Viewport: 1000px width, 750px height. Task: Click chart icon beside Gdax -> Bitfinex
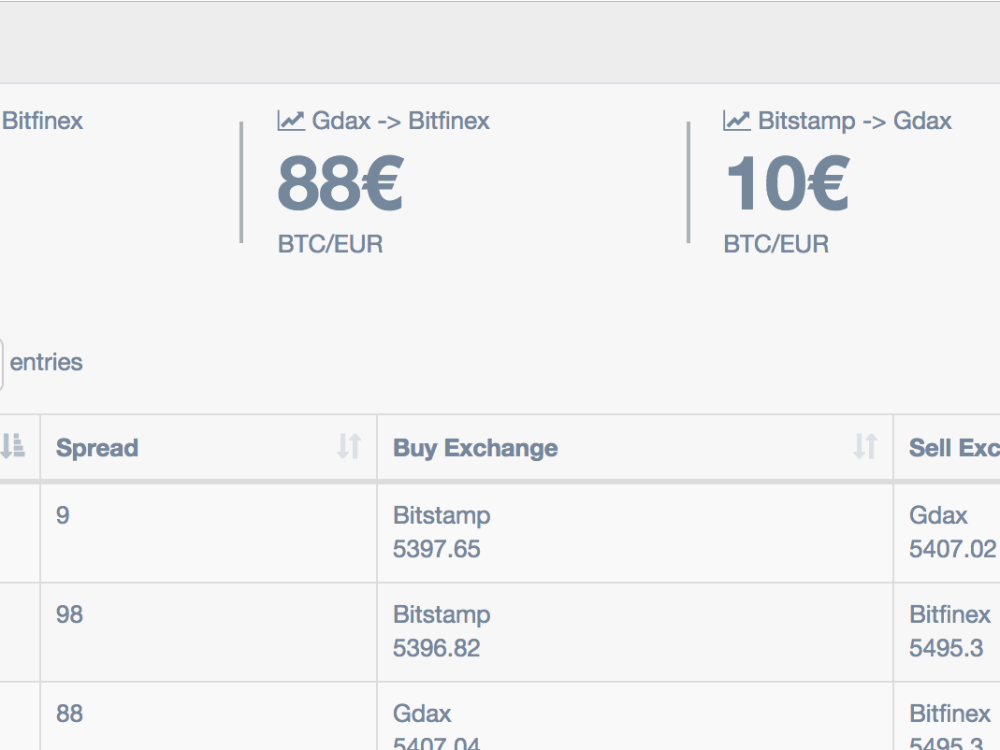291,121
